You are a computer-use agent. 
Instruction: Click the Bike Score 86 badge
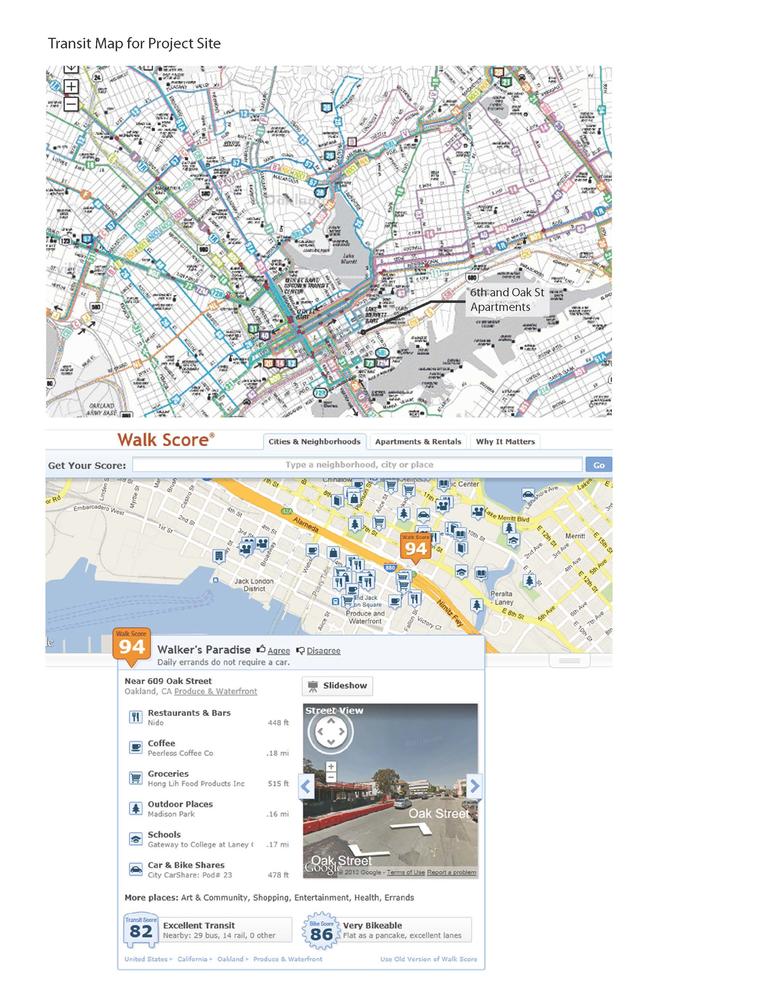tap(321, 930)
